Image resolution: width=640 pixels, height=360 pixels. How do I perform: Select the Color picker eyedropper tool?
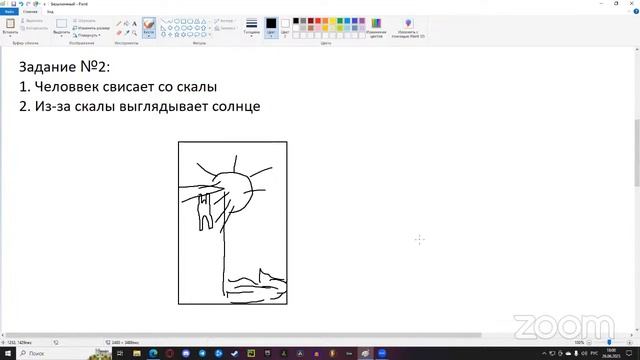(127, 33)
